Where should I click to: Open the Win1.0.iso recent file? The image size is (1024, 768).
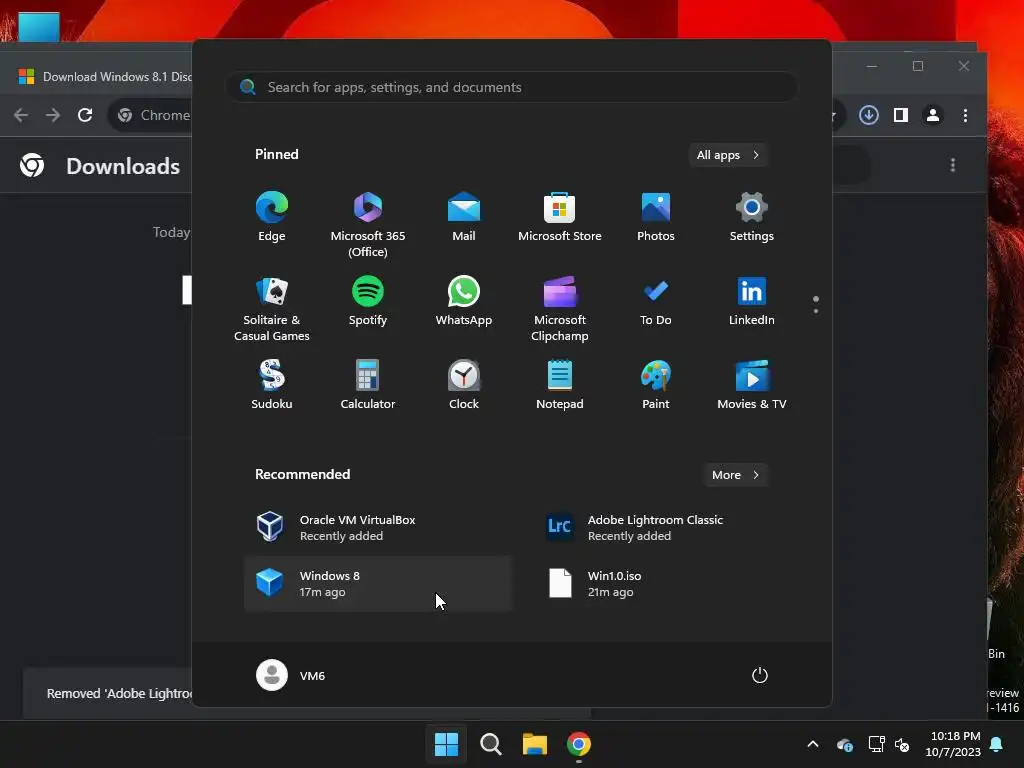[666, 584]
